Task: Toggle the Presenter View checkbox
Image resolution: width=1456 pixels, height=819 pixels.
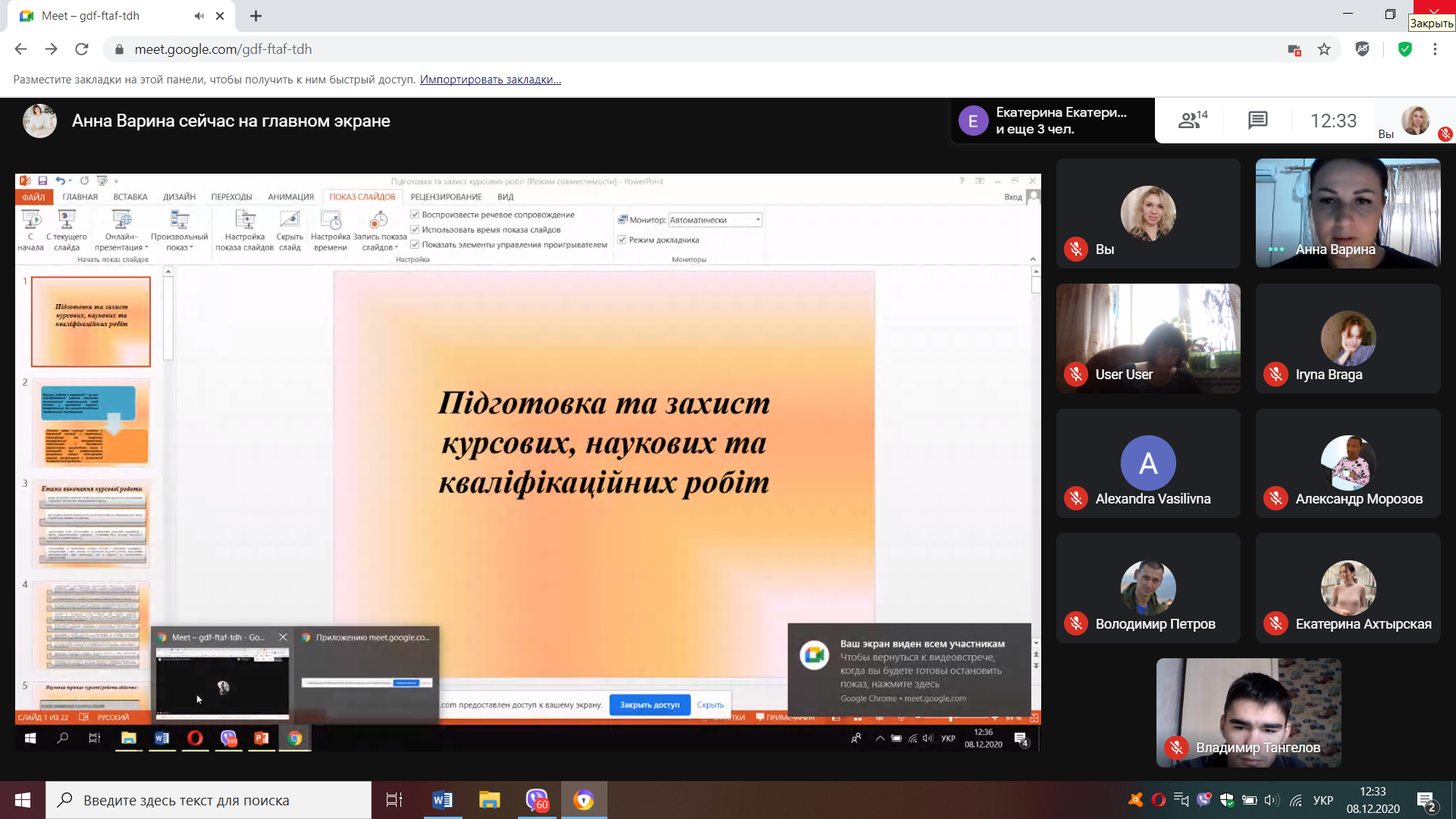Action: tap(622, 240)
